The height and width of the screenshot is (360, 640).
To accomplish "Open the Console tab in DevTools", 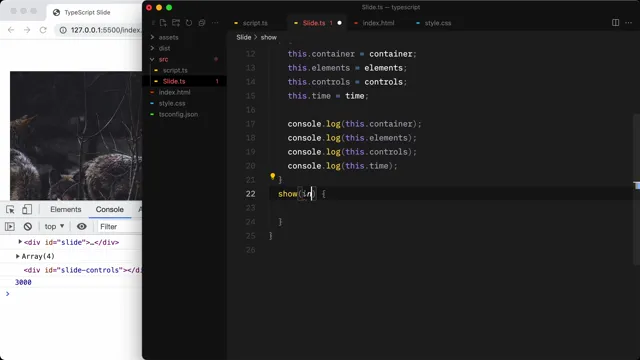I will coord(109,209).
